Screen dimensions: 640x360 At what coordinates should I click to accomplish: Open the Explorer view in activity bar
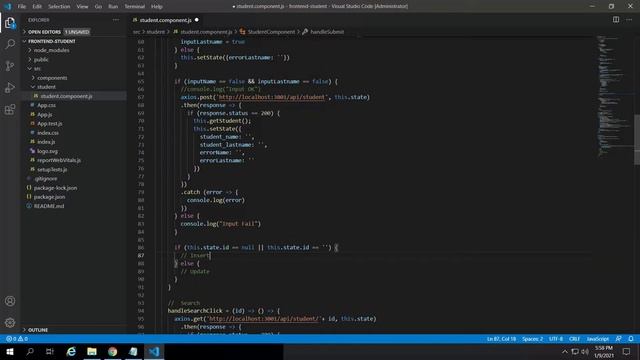pyautogui.click(x=10, y=23)
